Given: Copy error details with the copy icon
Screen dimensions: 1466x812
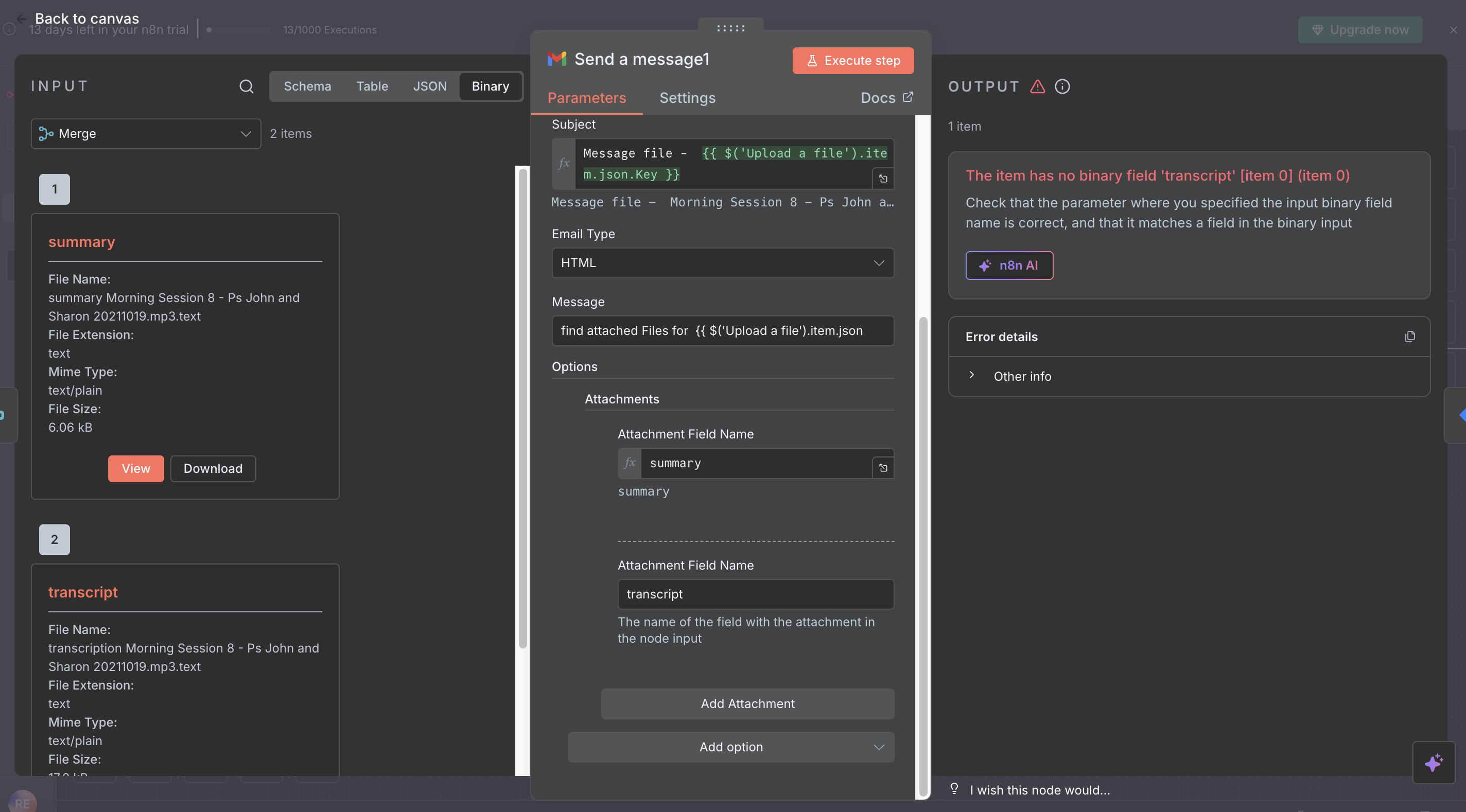Looking at the screenshot, I should (1410, 337).
